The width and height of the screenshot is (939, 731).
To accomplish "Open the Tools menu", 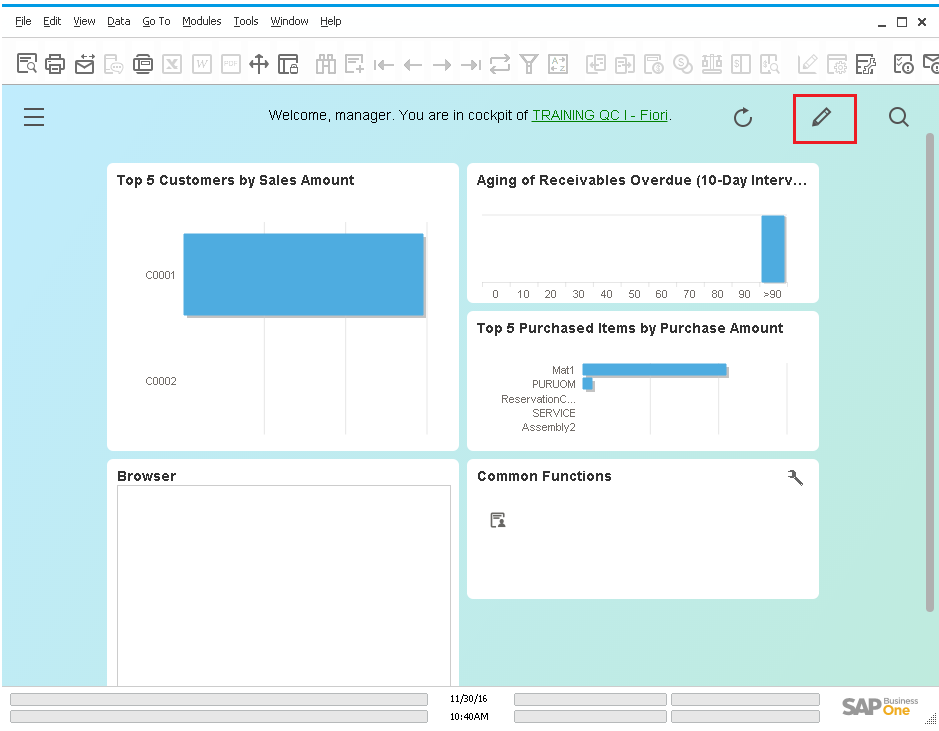I will (245, 21).
